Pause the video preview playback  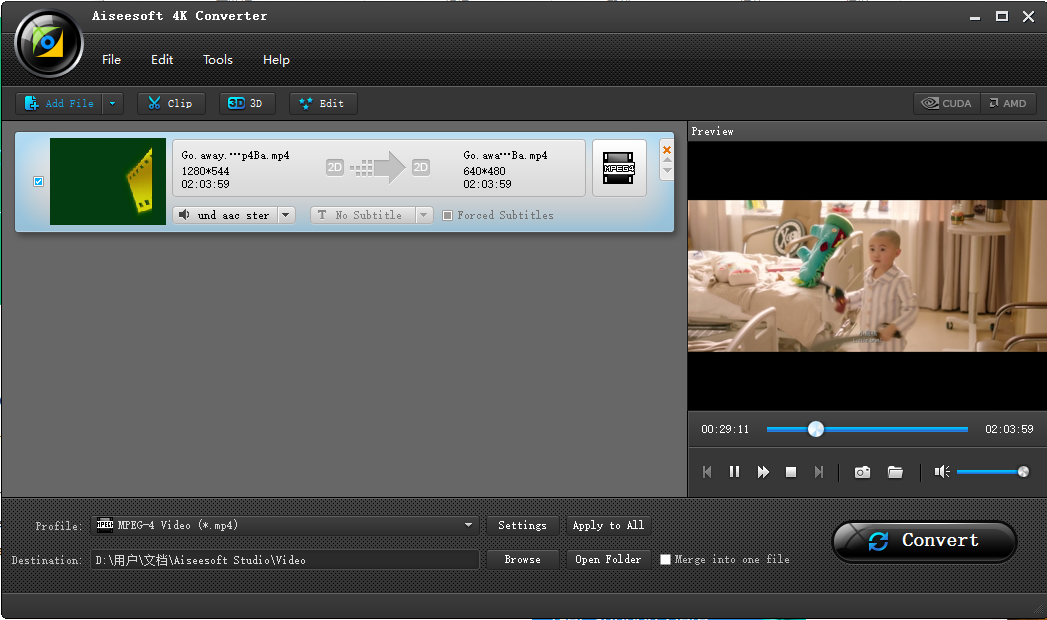tap(735, 471)
